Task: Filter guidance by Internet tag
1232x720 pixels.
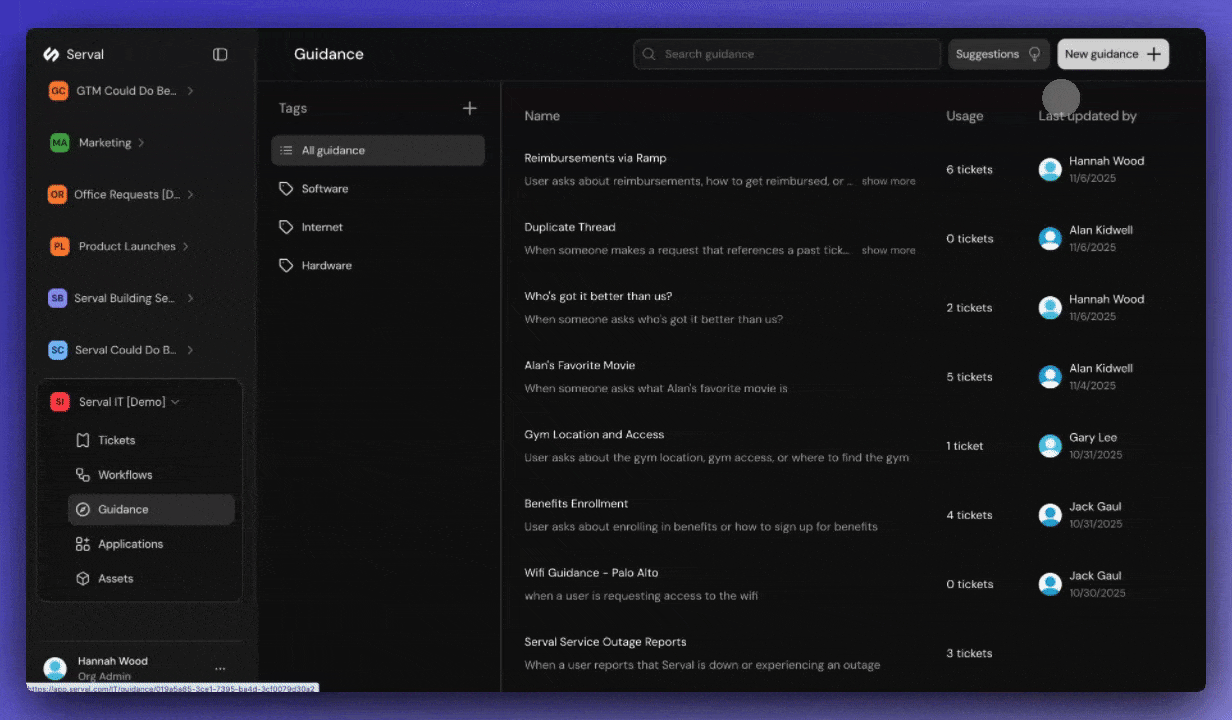Action: coord(378,227)
